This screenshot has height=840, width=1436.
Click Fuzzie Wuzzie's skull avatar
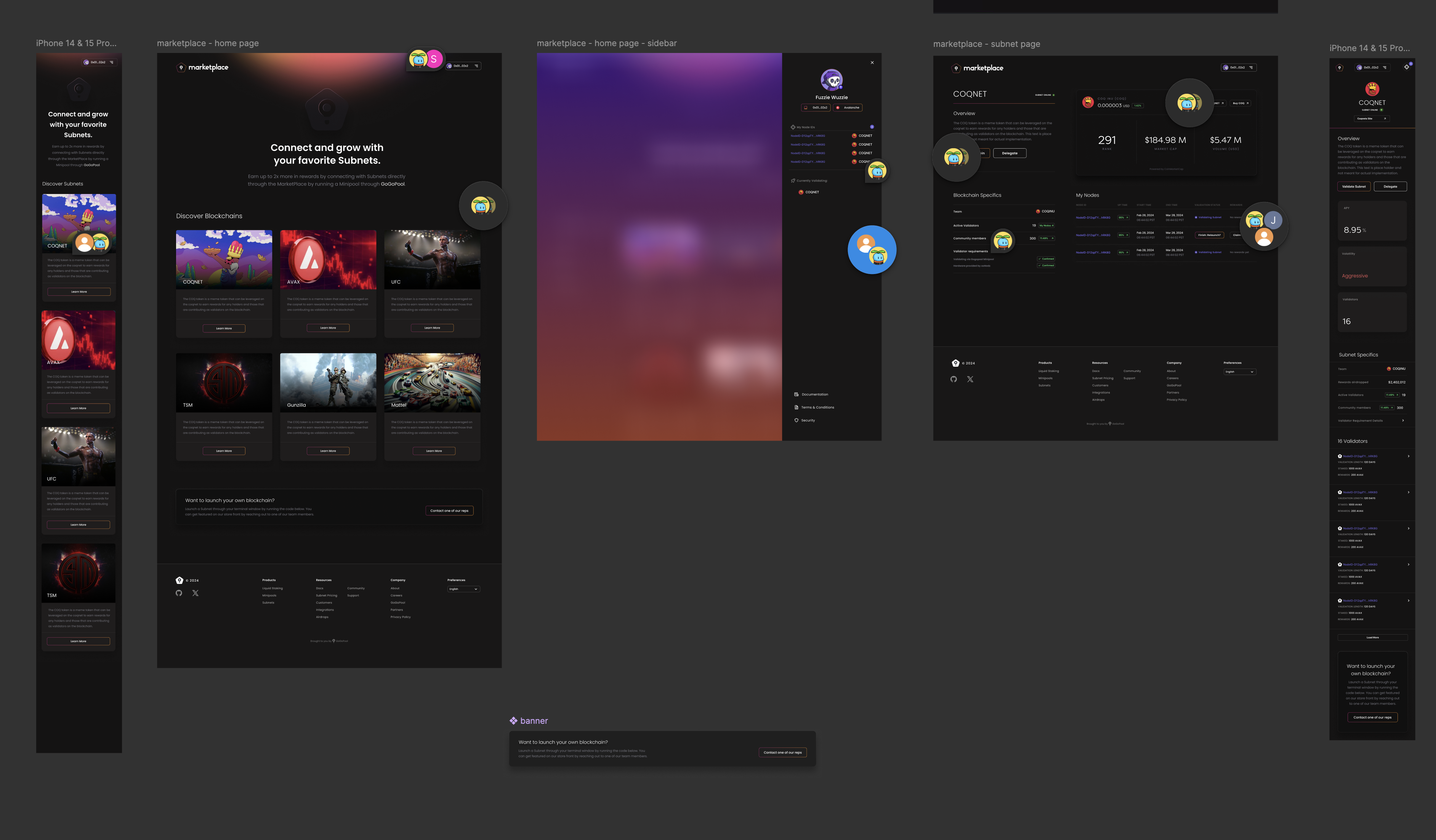click(x=832, y=80)
